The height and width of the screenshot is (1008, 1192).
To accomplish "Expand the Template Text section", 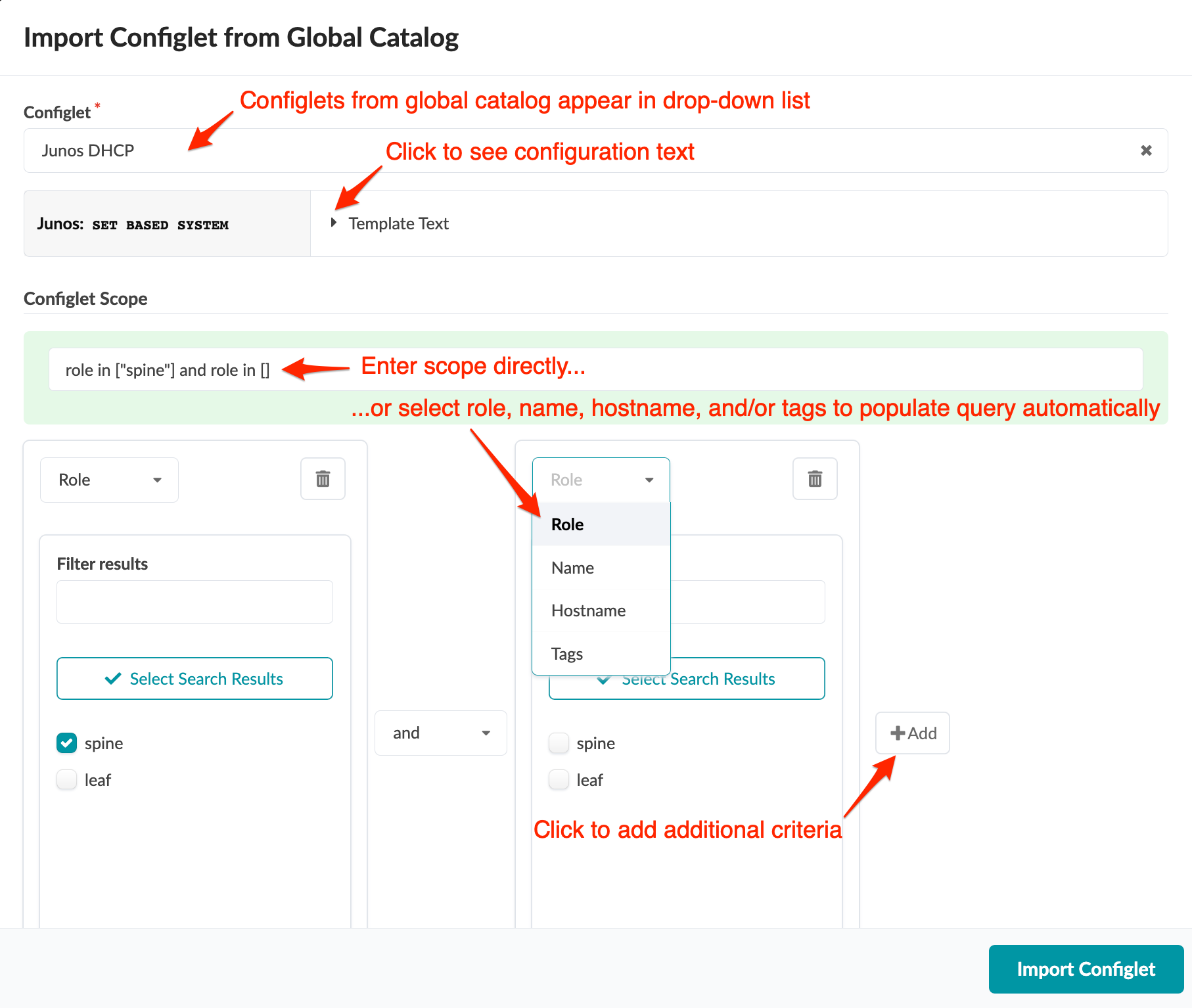I will coord(334,223).
